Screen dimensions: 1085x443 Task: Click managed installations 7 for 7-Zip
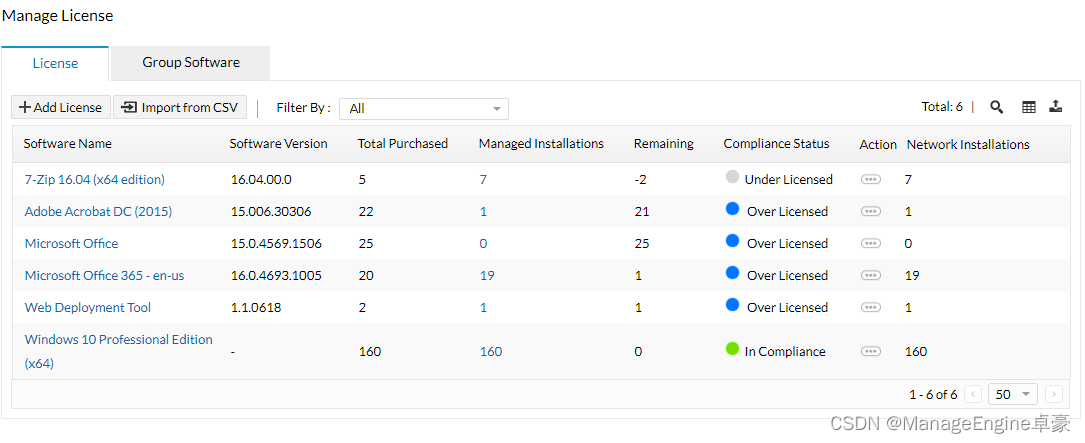tap(483, 179)
